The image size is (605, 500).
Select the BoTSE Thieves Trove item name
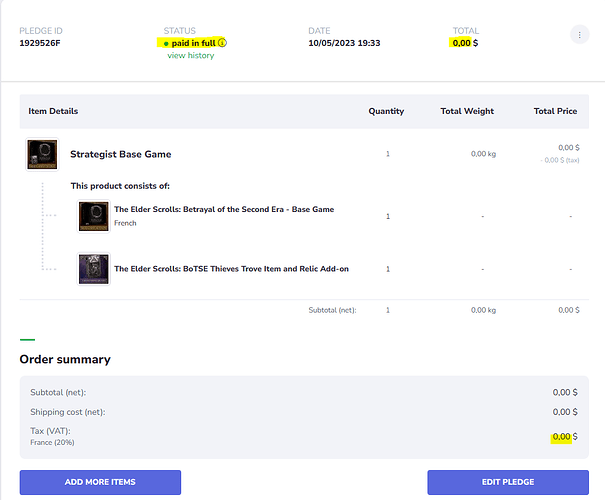(x=232, y=269)
